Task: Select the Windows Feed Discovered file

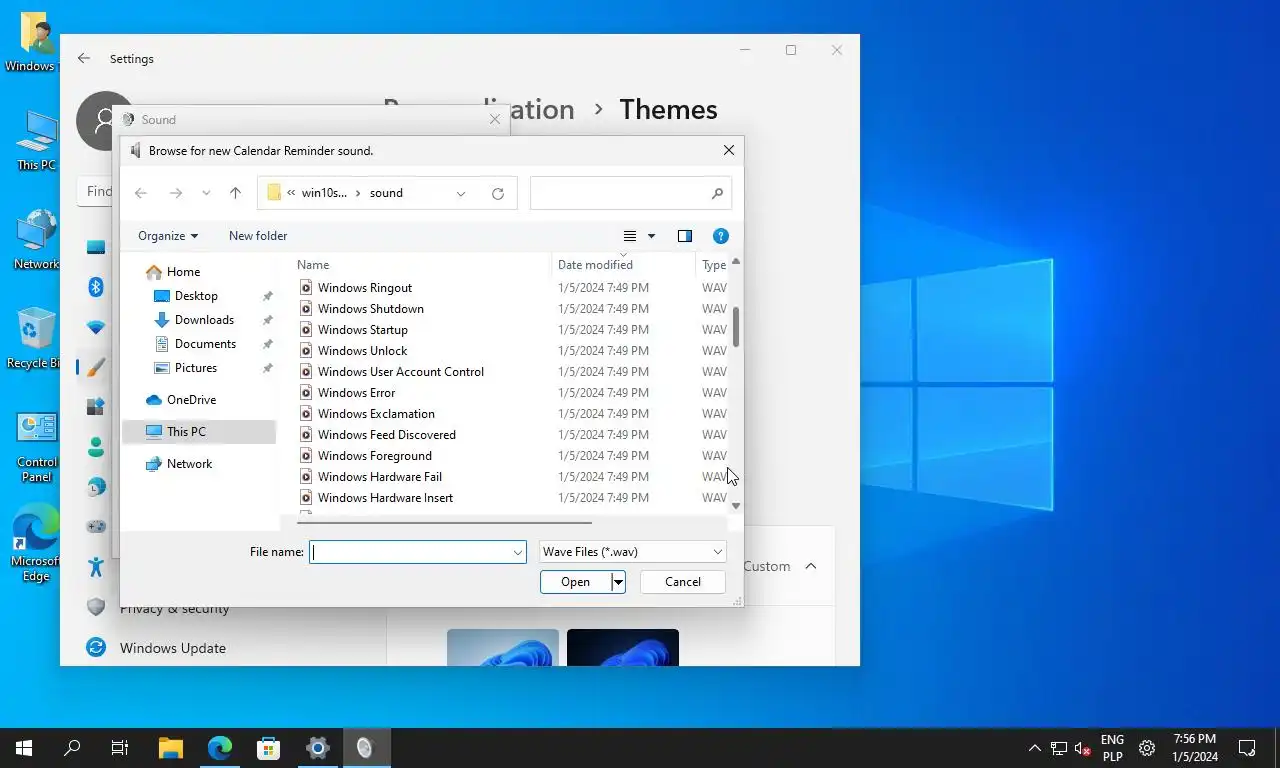Action: [x=386, y=435]
